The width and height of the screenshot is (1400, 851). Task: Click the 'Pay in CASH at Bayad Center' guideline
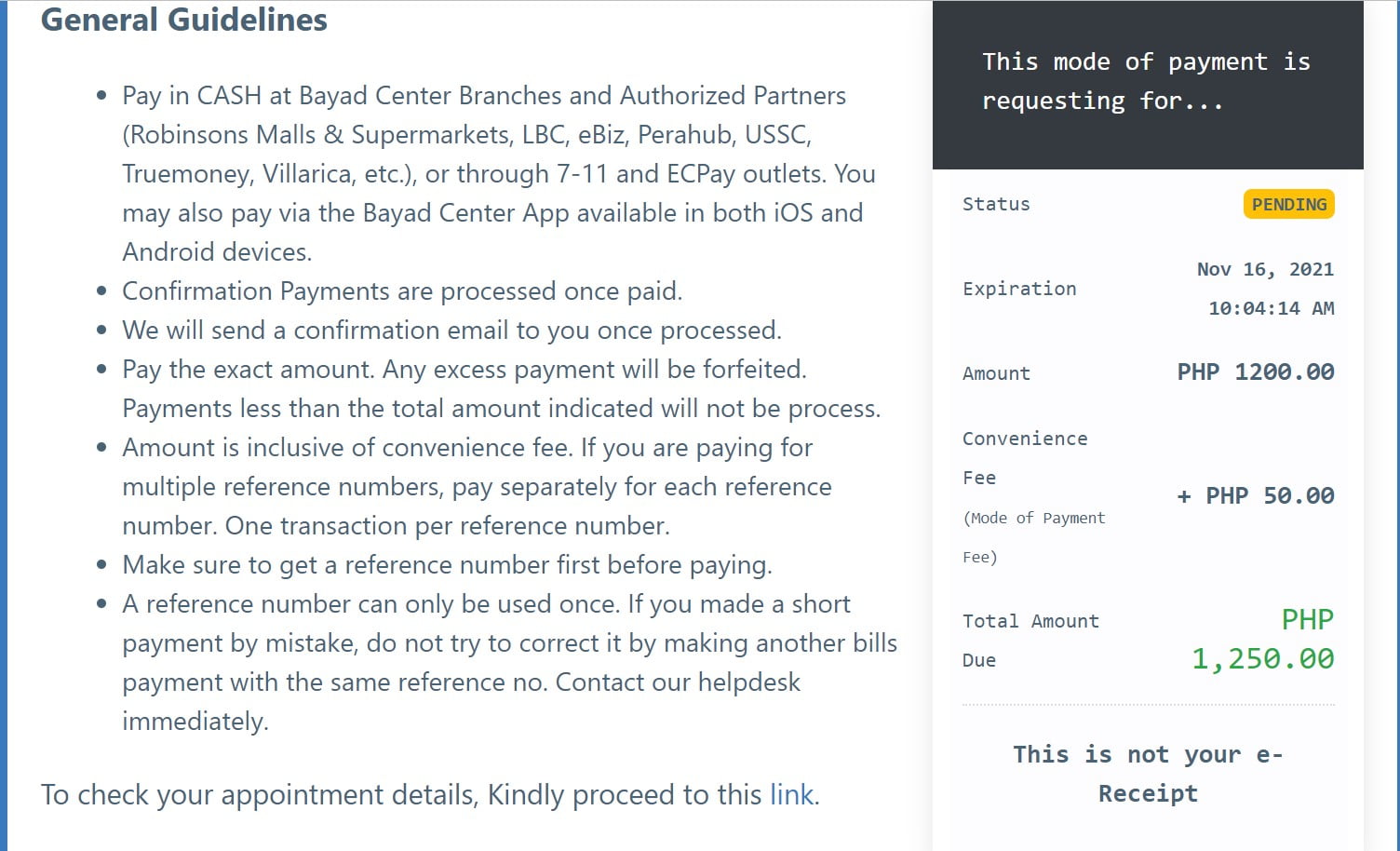[484, 96]
